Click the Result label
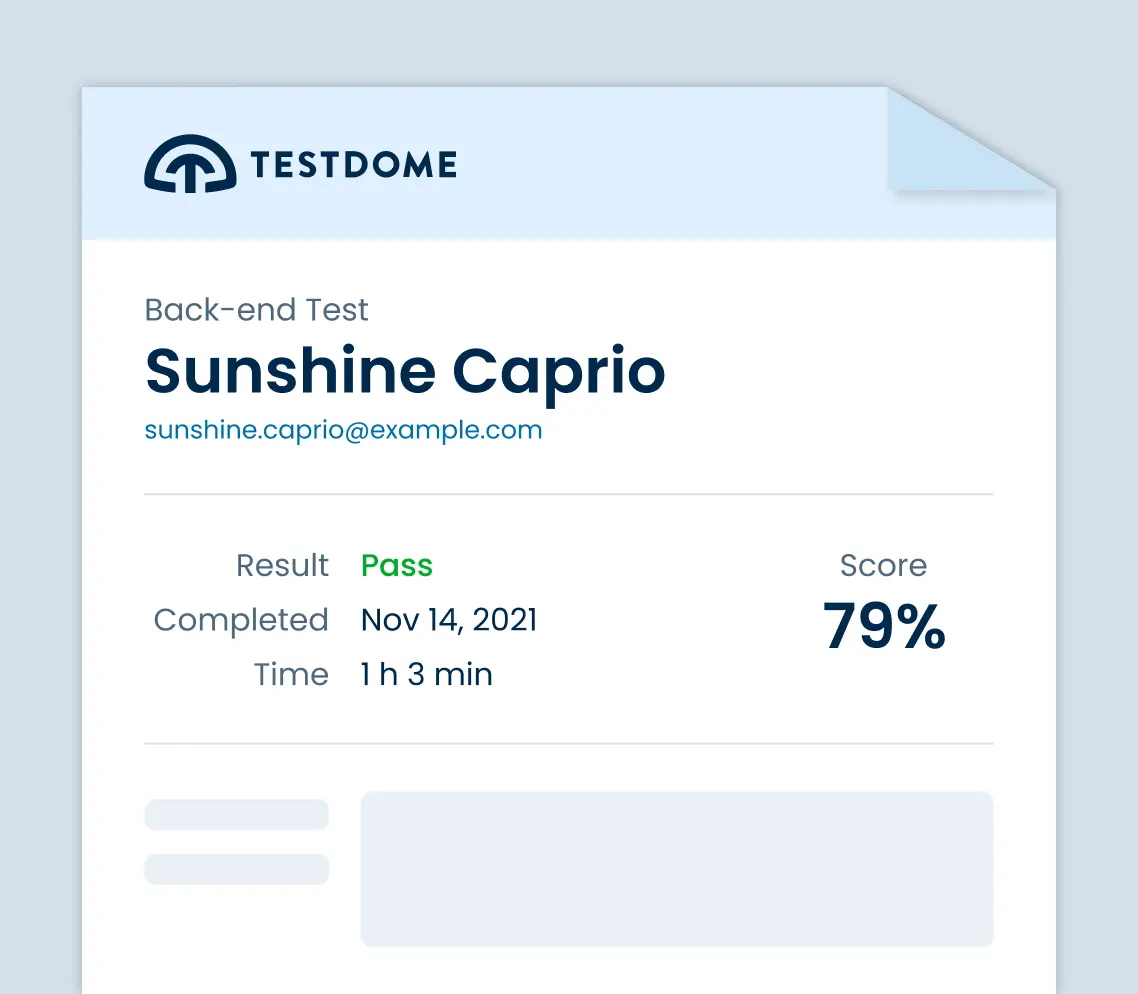 click(282, 565)
